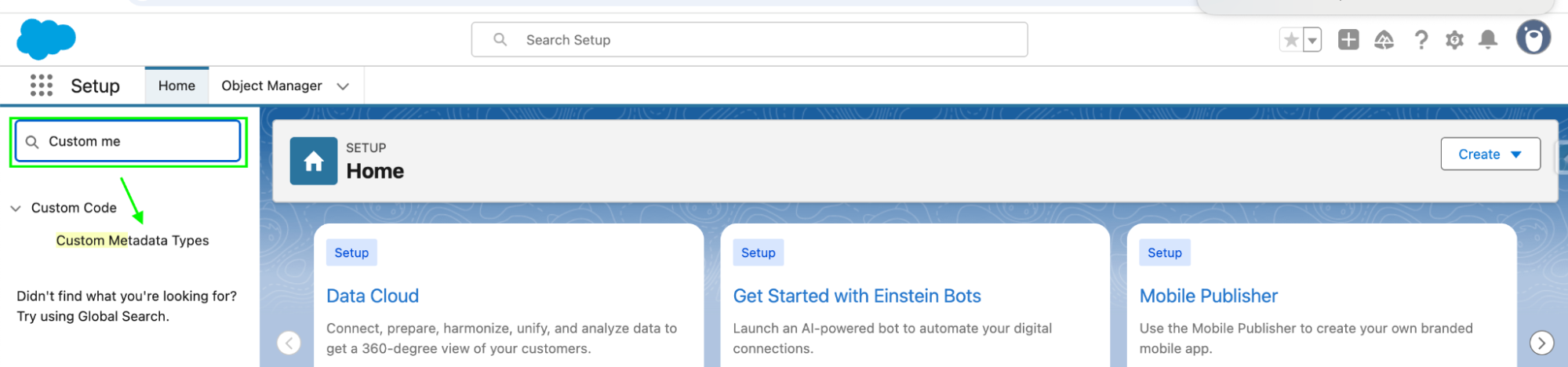Go to next carousel card
The width and height of the screenshot is (1568, 367).
[1541, 343]
